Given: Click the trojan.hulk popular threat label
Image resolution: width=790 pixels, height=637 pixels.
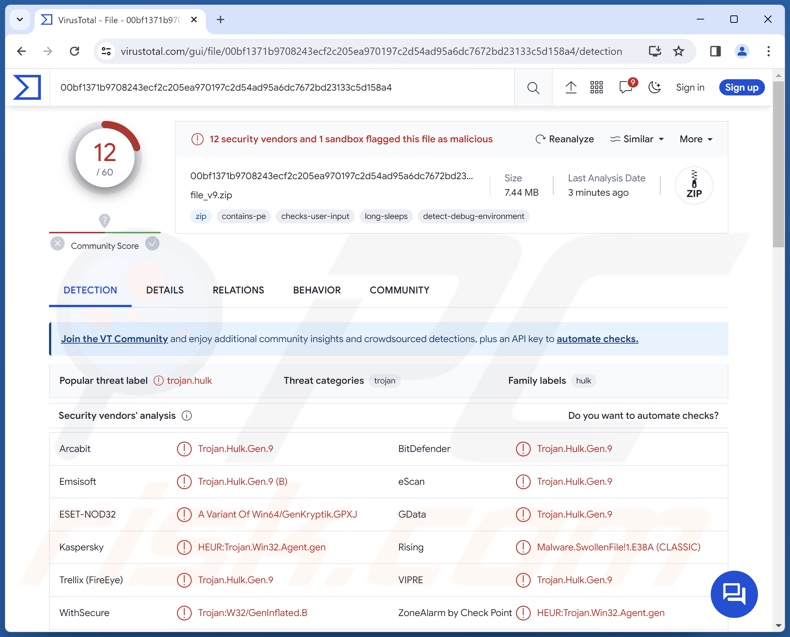Looking at the screenshot, I should point(189,381).
